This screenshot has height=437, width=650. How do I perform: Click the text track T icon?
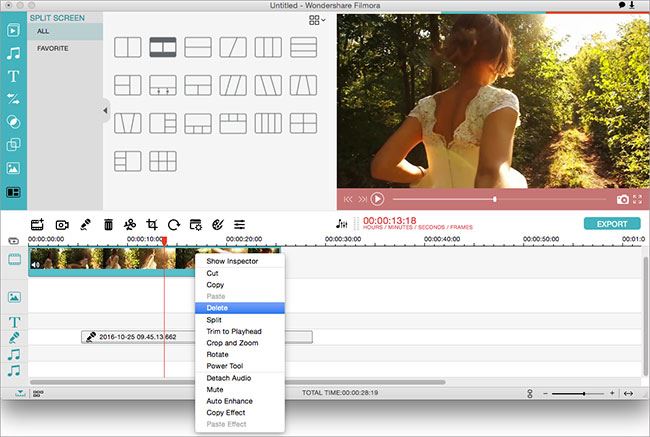[14, 322]
